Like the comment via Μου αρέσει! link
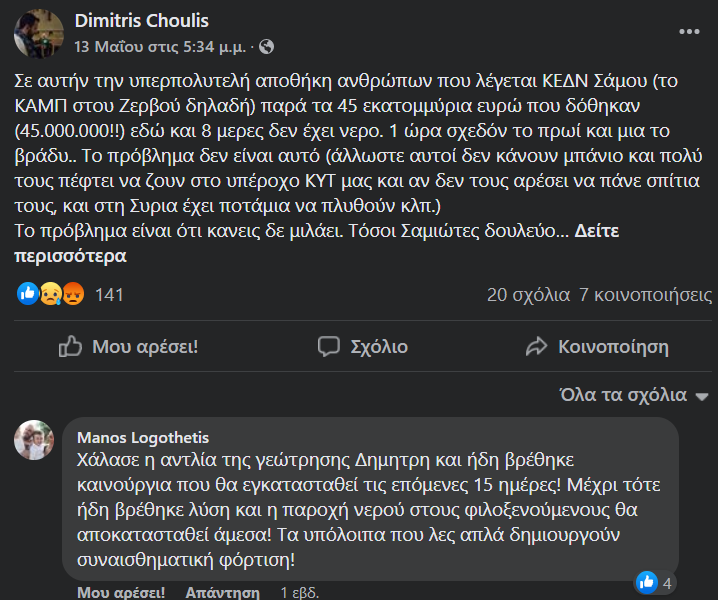The width and height of the screenshot is (718, 600). pyautogui.click(x=122, y=592)
